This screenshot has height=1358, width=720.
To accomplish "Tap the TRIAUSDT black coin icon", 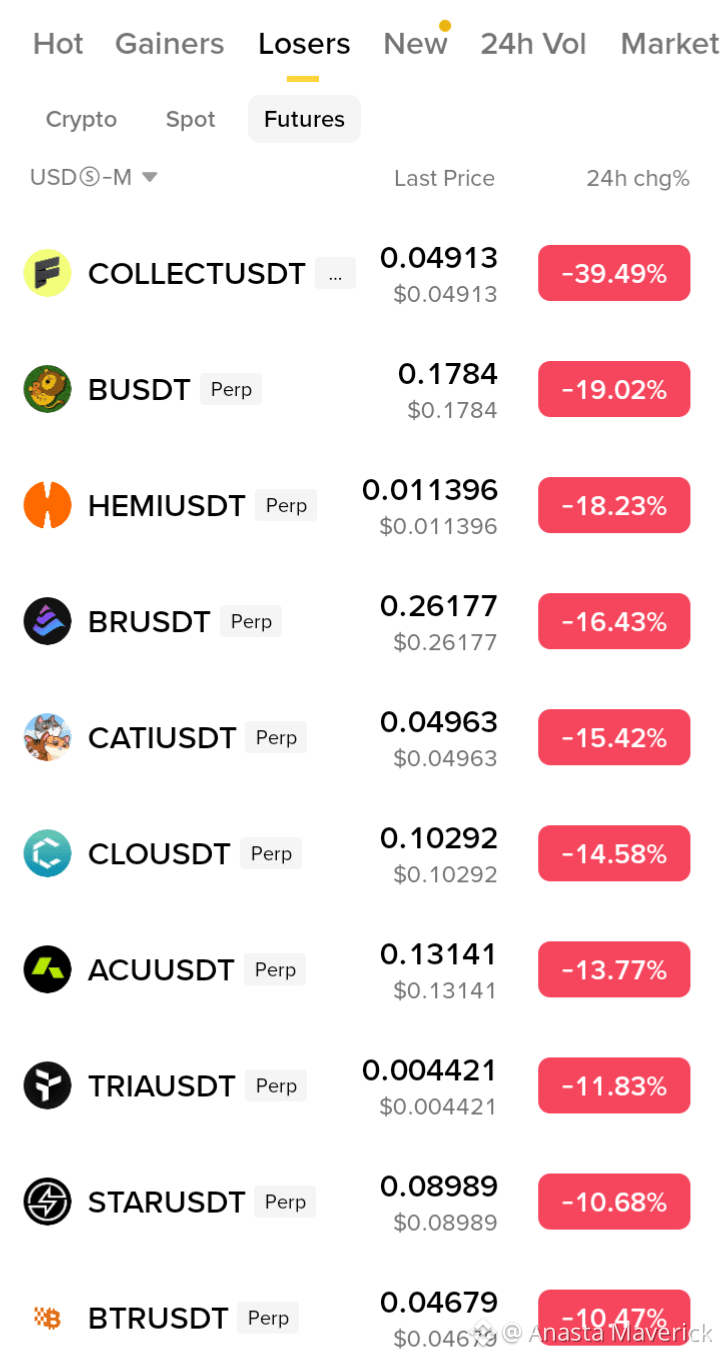I will tap(47, 1085).
